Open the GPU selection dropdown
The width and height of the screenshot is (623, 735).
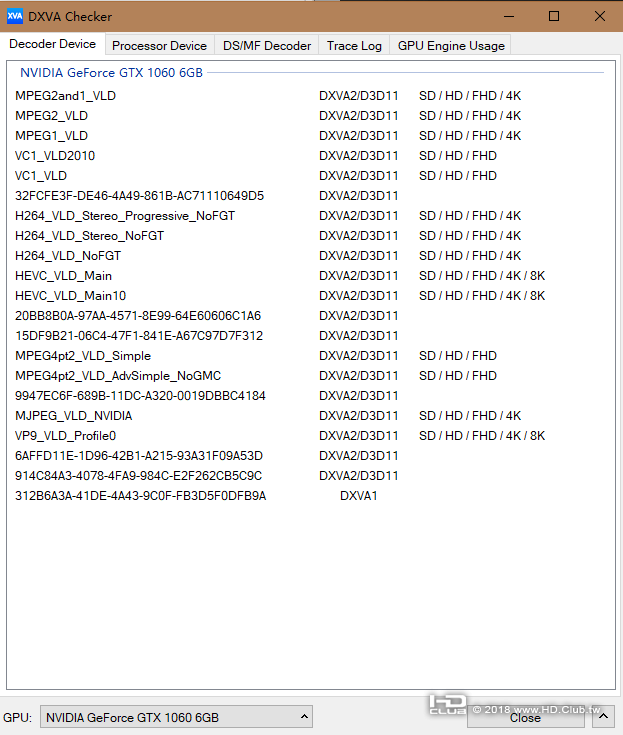pyautogui.click(x=176, y=717)
